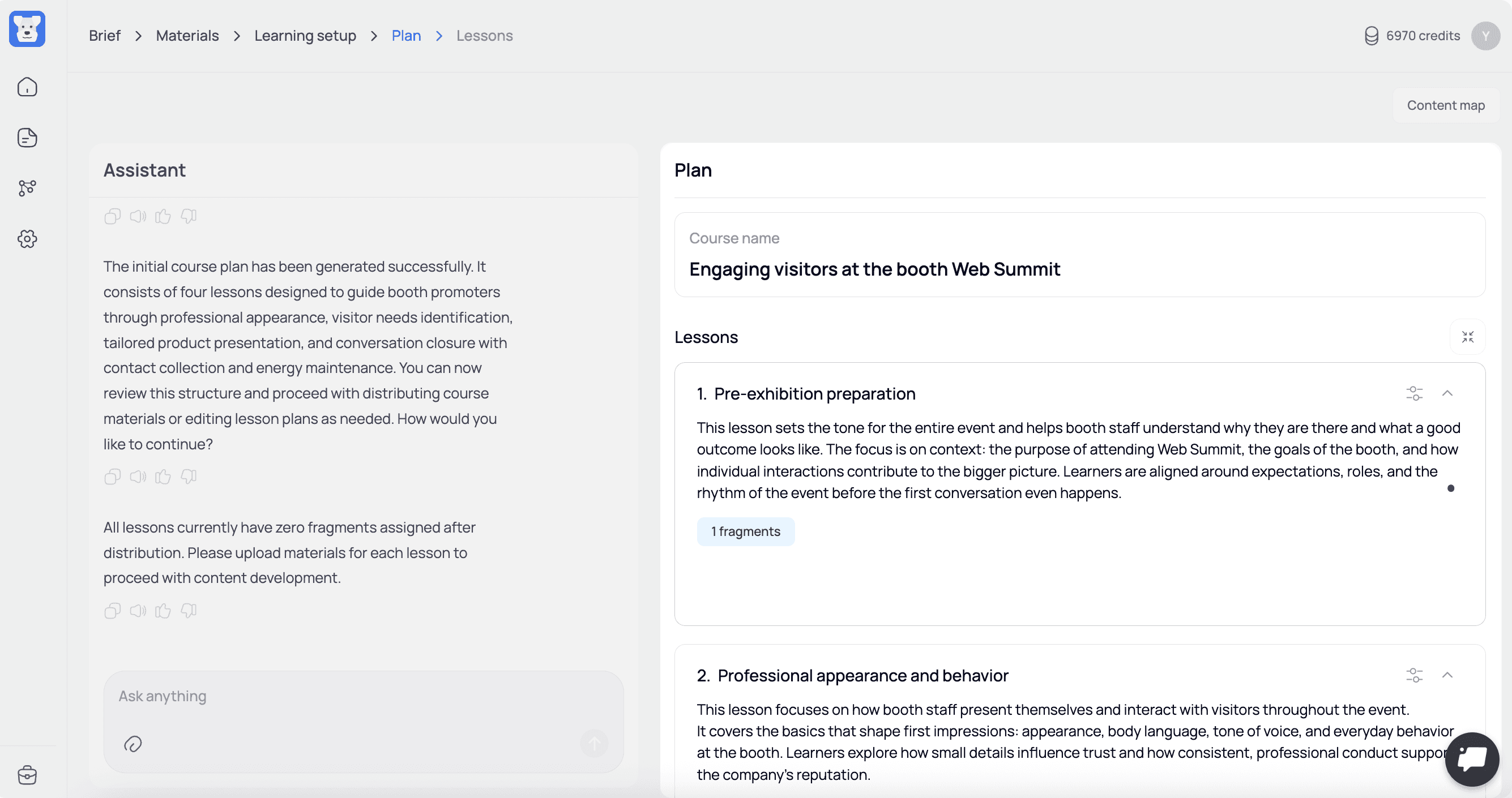Open the support chat bubble widget
The height and width of the screenshot is (798, 1512).
pos(1471,759)
